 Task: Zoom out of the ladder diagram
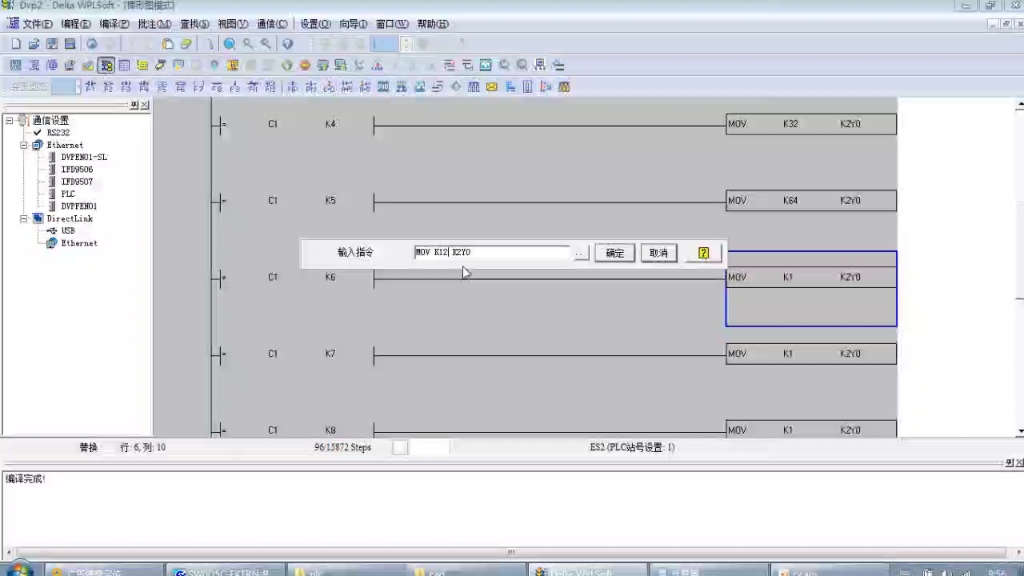264,45
